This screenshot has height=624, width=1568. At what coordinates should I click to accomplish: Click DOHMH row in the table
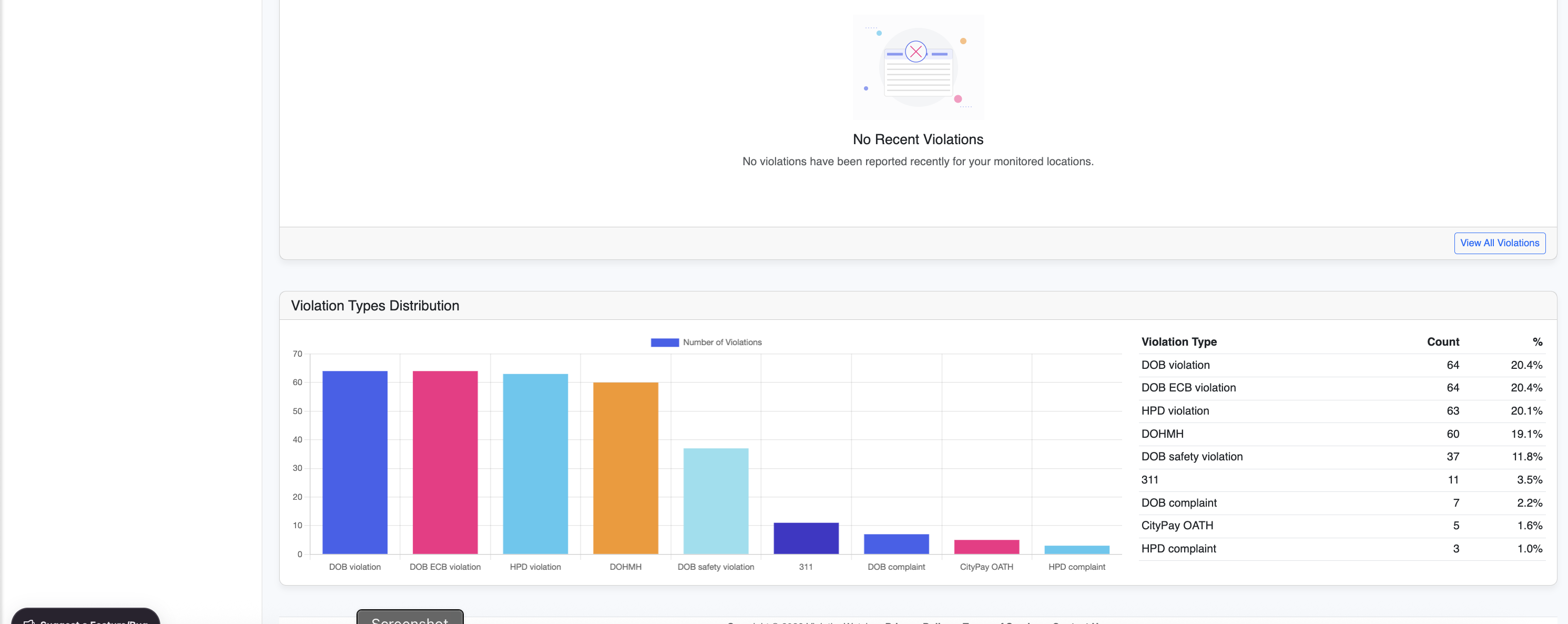(x=1341, y=434)
